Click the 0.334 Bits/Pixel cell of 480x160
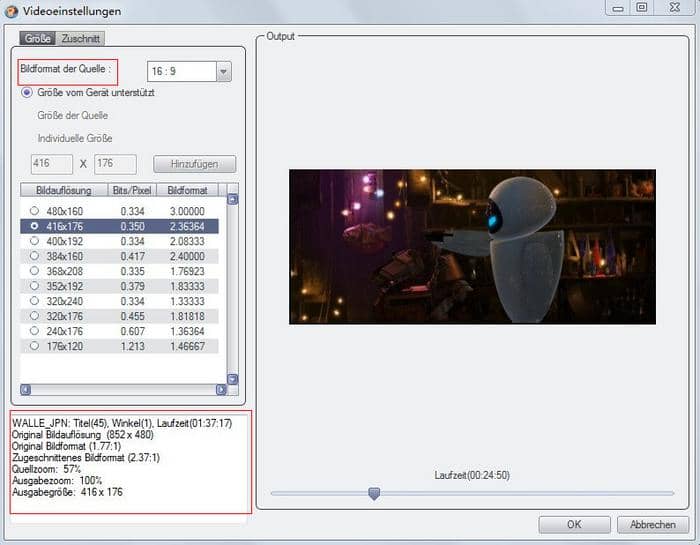Viewport: 700px width, 545px height. pos(132,211)
